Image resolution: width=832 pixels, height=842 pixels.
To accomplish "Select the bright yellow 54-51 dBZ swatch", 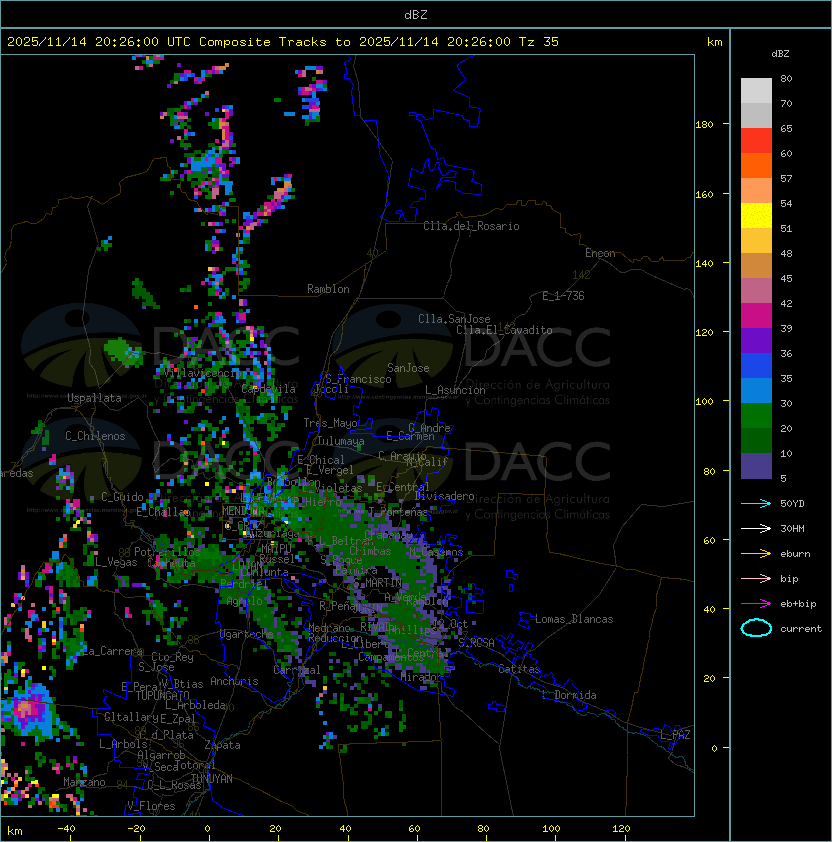I will (x=756, y=215).
